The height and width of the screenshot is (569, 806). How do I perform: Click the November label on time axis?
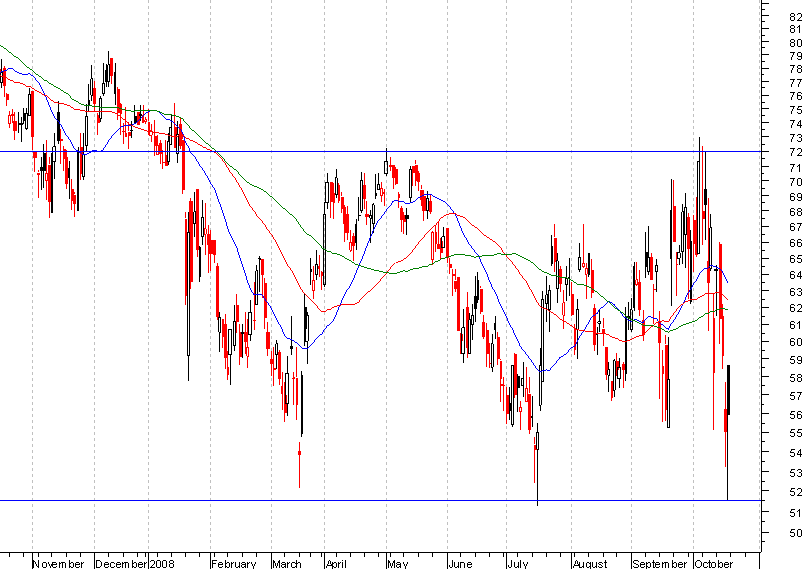[x=59, y=563]
